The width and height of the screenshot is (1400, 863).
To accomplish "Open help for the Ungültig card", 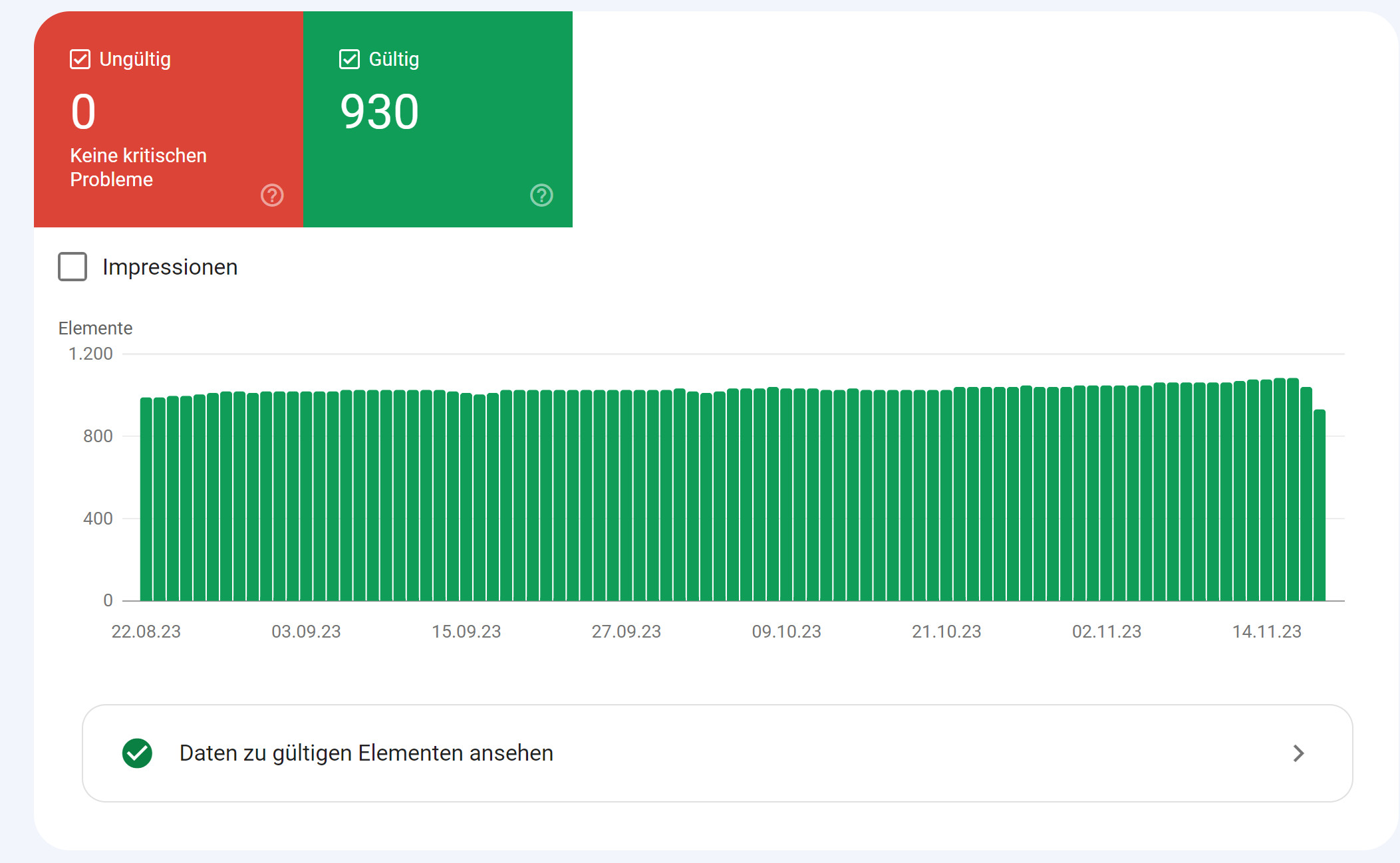I will [x=271, y=195].
